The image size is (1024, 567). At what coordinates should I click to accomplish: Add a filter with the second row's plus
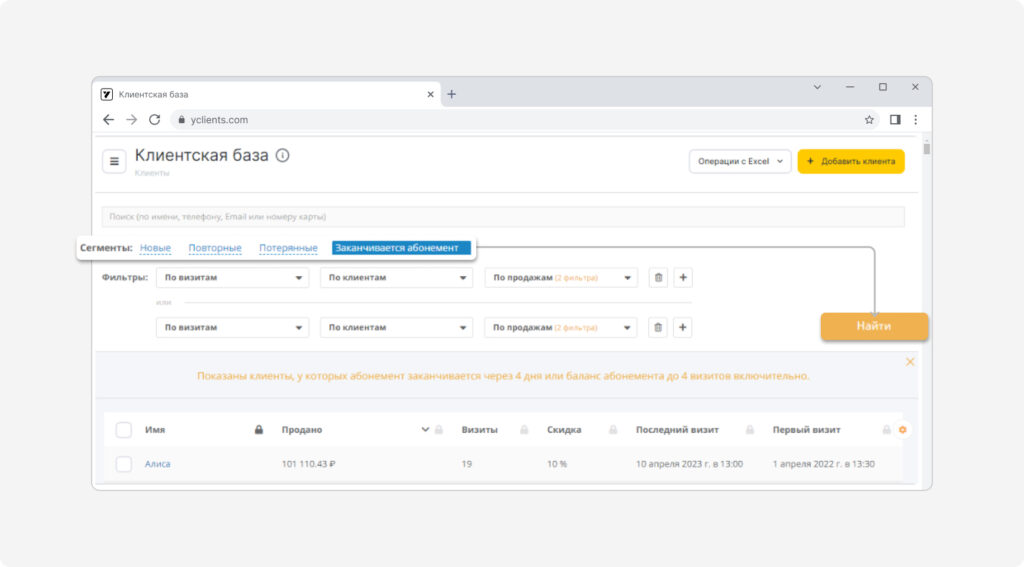pyautogui.click(x=682, y=327)
